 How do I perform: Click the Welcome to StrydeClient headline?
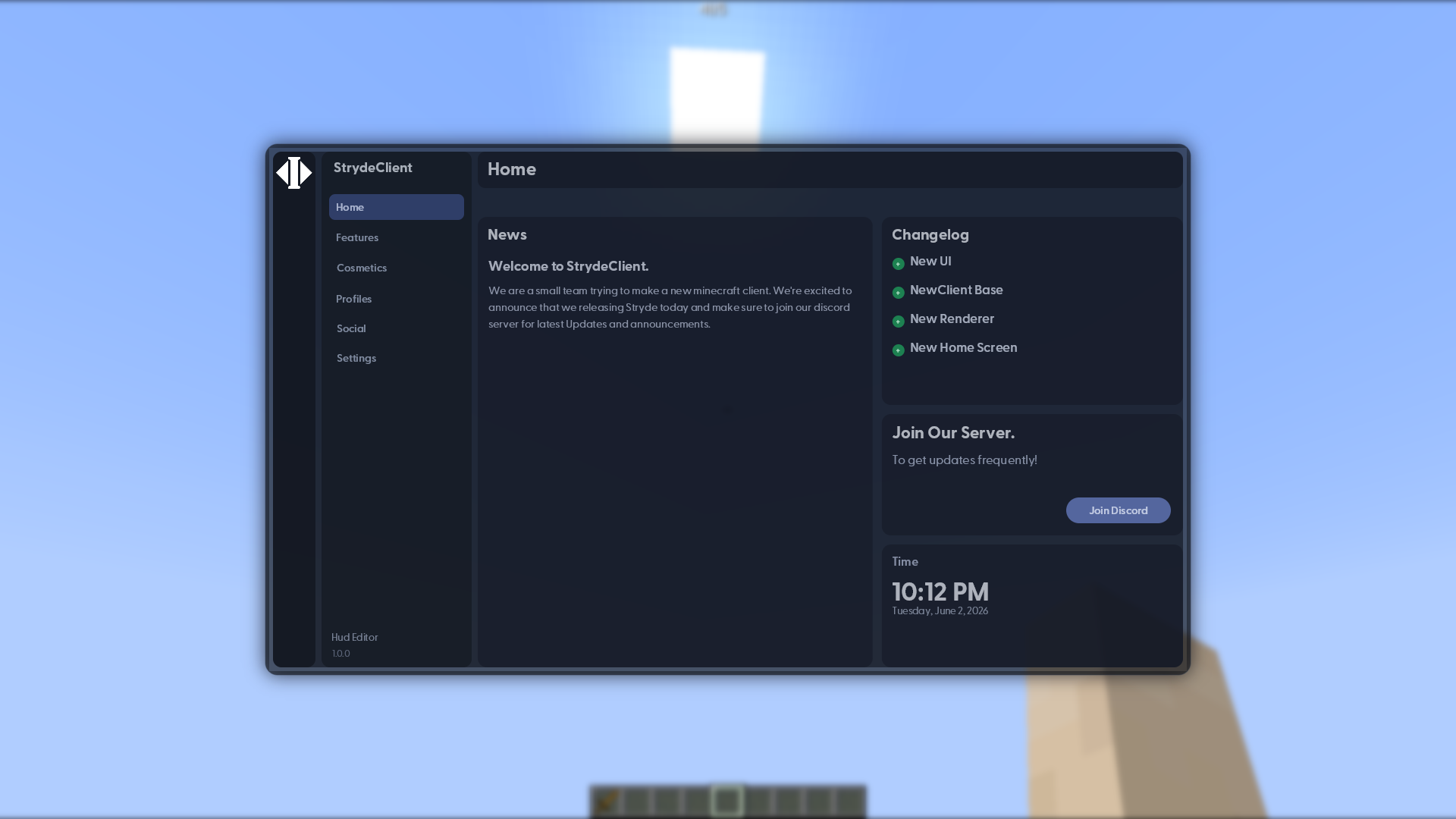tap(568, 266)
